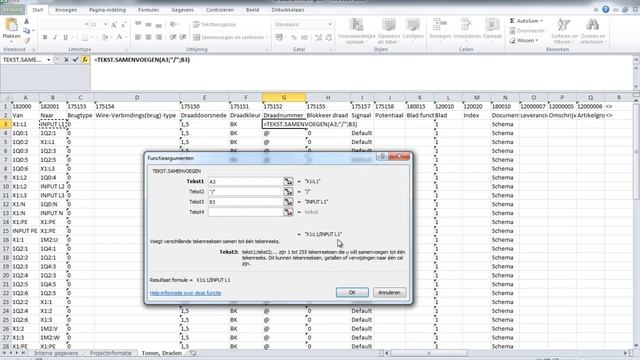Click the center alignment icon
The image size is (640, 360).
click(148, 37)
